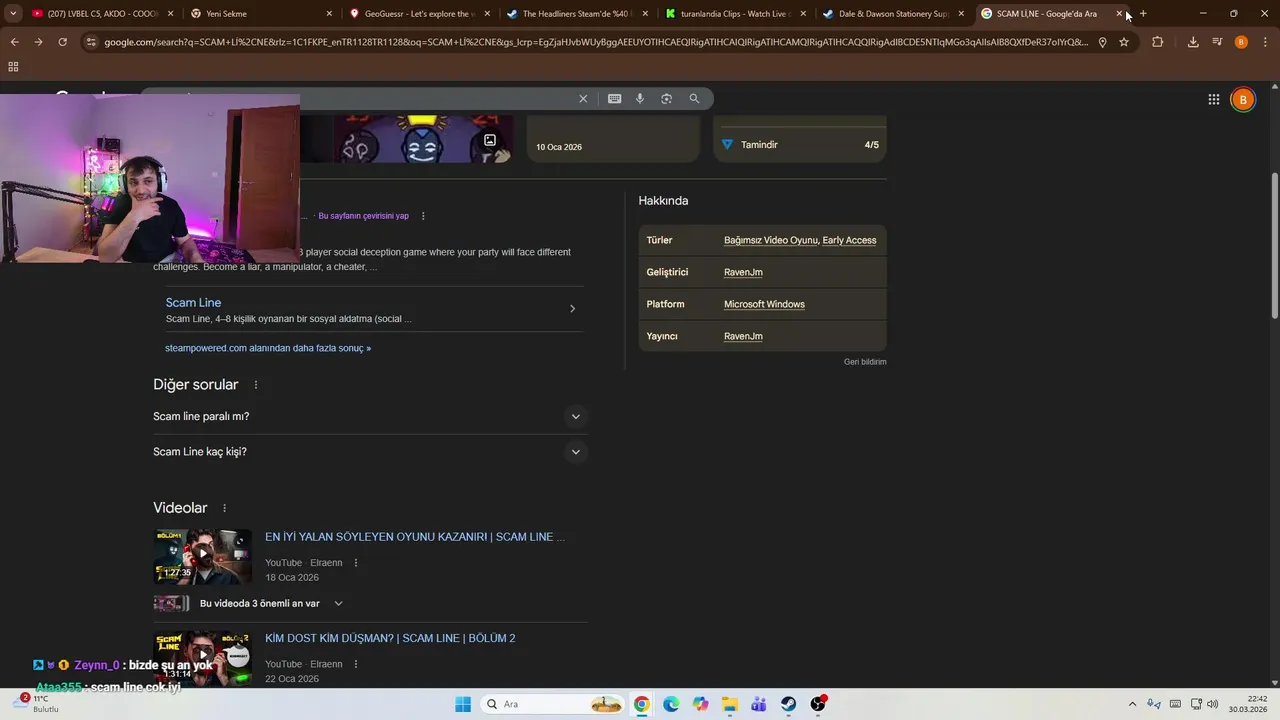Click Bu sayfanın çevirisini yap link
Image resolution: width=1280 pixels, height=720 pixels.
click(x=363, y=216)
